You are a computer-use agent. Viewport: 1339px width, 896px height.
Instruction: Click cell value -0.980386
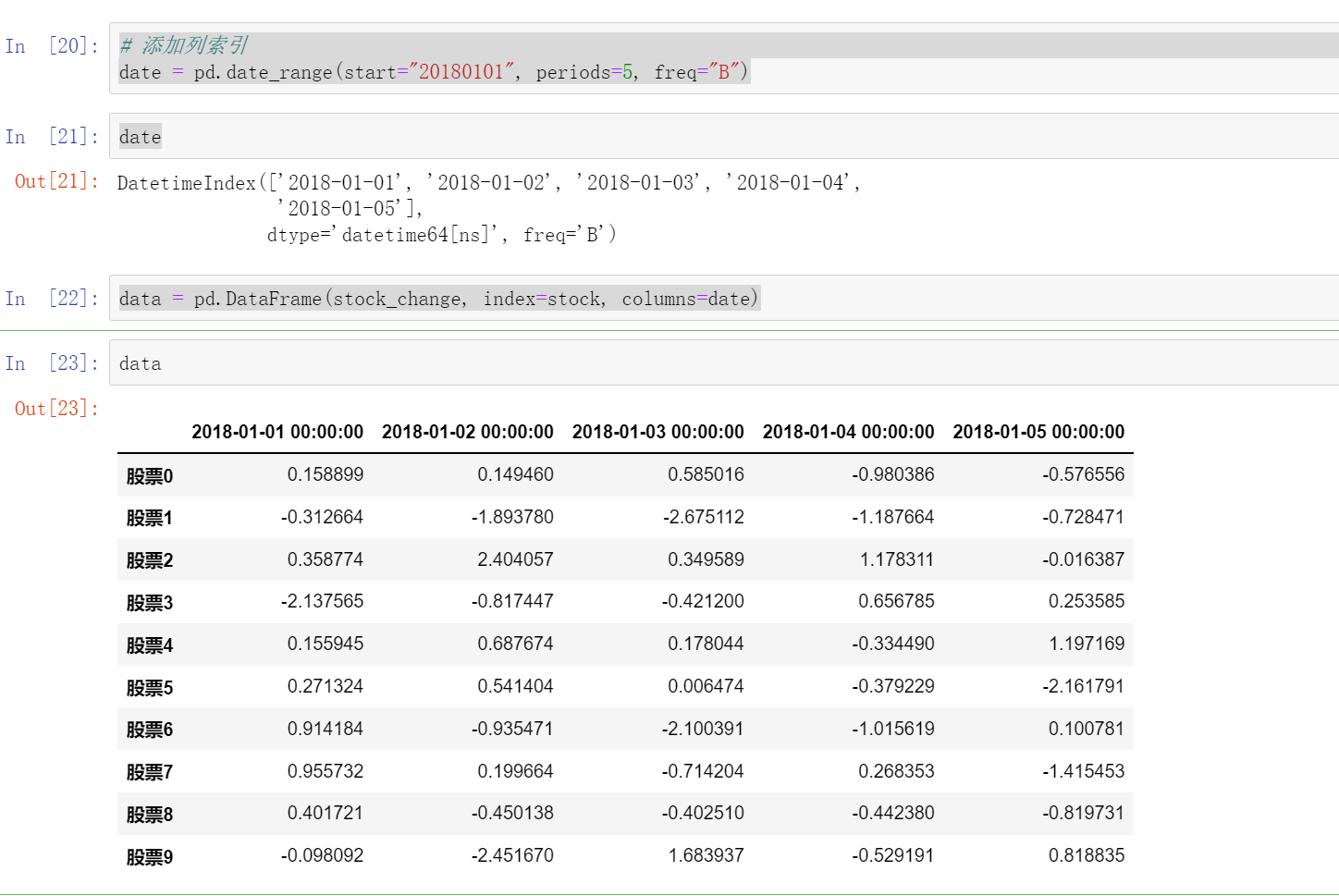893,474
